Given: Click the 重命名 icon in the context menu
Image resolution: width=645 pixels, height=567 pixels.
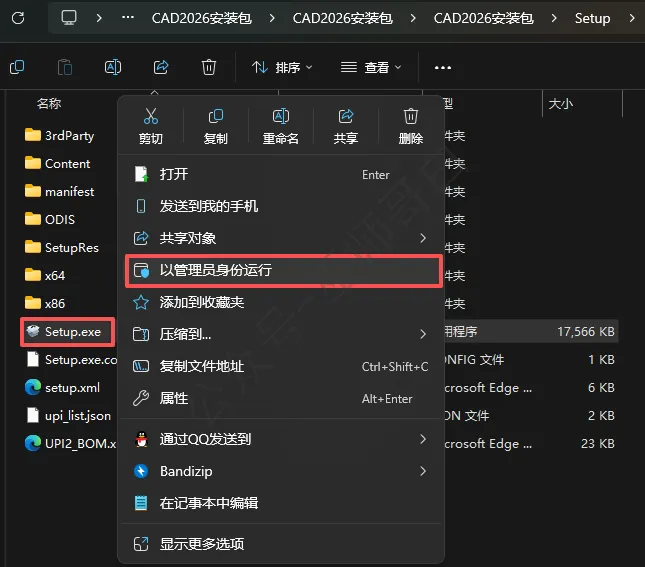Looking at the screenshot, I should [281, 116].
